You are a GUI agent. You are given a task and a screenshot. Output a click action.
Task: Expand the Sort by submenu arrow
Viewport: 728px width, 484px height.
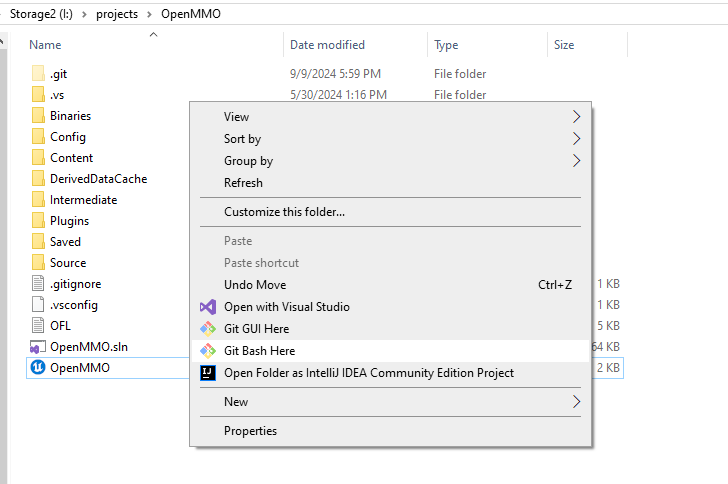[576, 138]
